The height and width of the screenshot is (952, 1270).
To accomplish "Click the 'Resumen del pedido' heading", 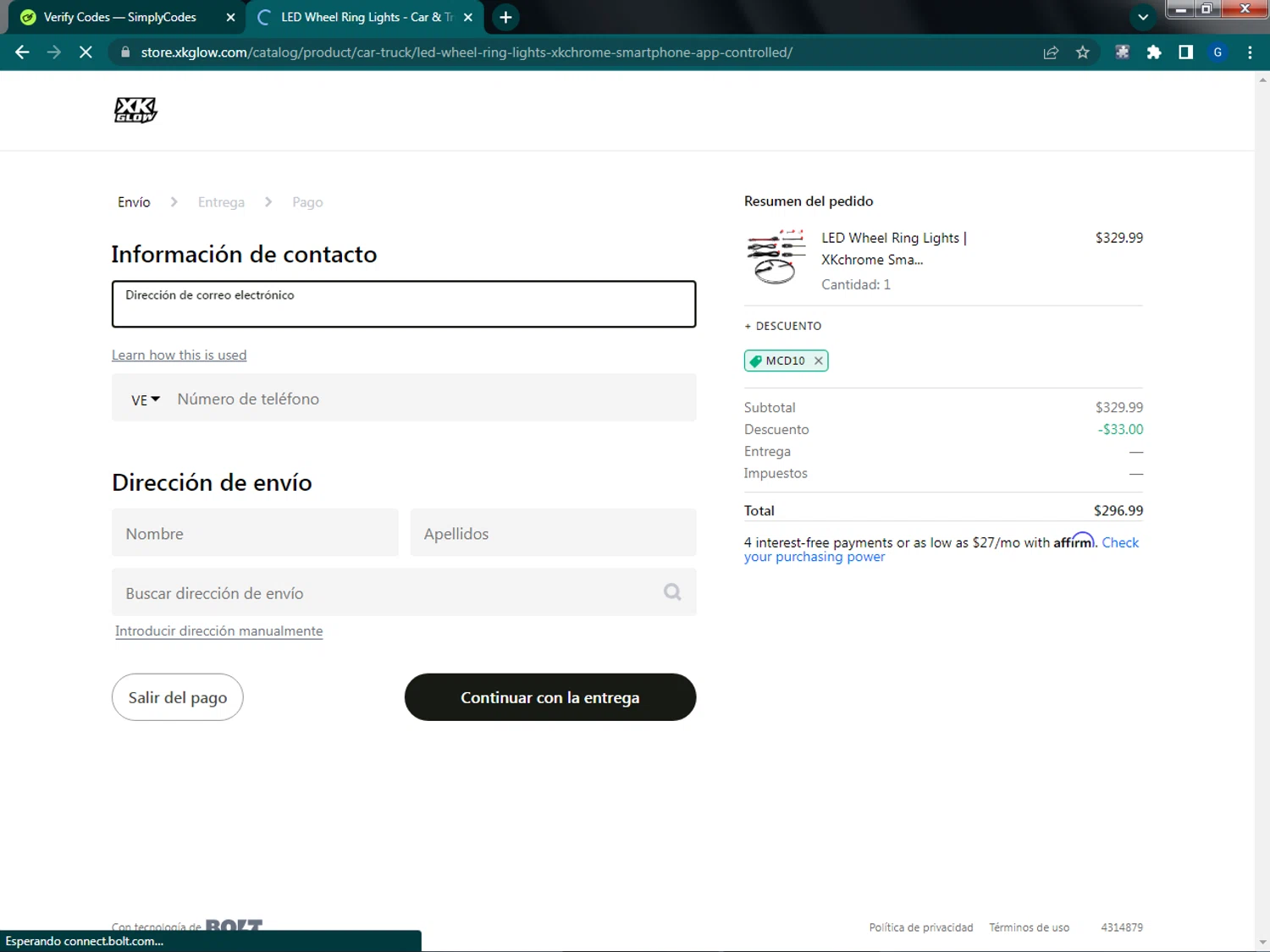I will coord(809,201).
